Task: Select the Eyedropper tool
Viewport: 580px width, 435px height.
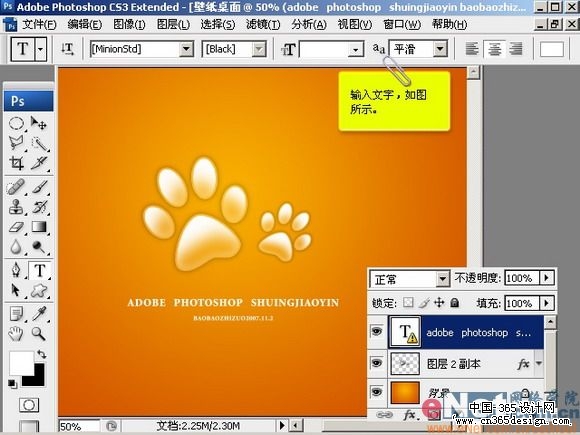Action: pos(39,314)
